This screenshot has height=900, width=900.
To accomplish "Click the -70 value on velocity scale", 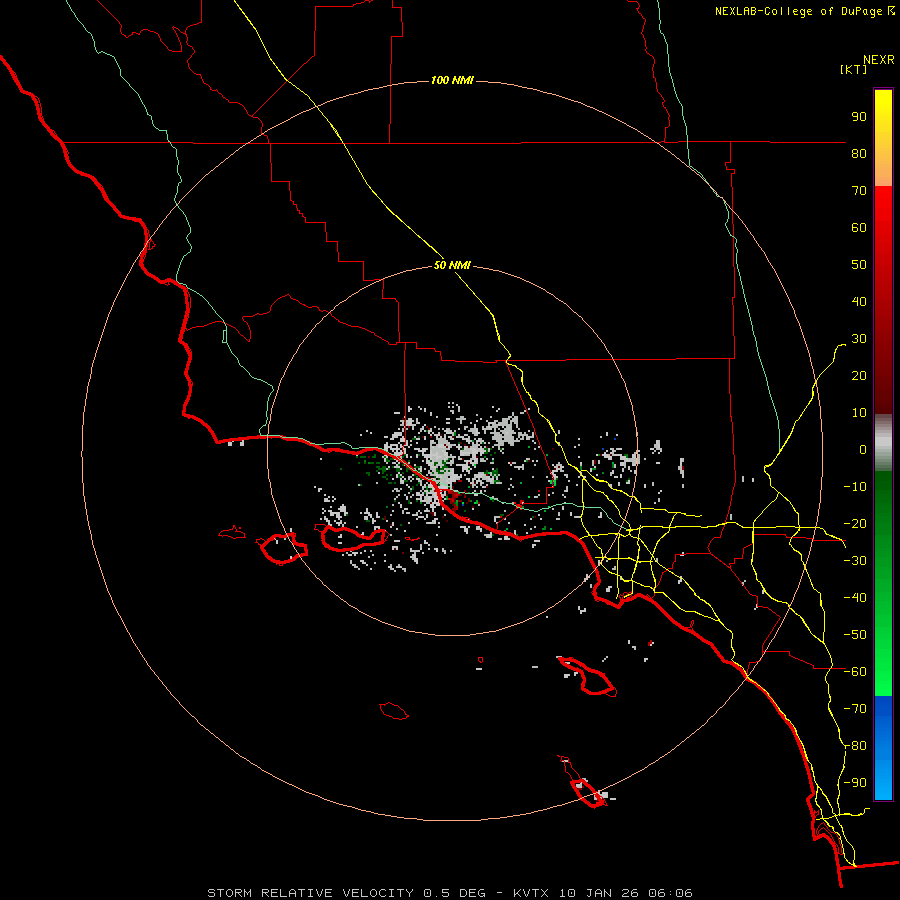I will click(x=855, y=709).
